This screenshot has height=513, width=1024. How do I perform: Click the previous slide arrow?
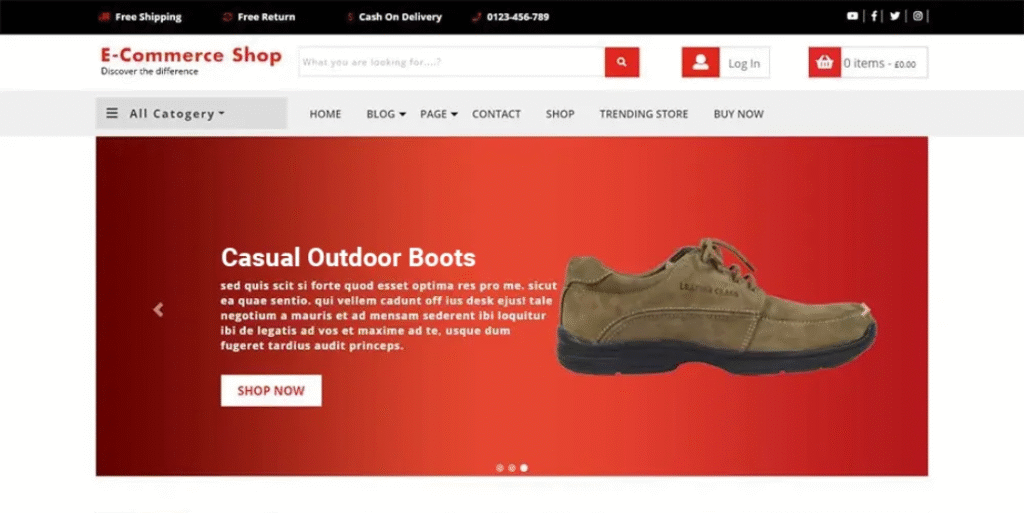pos(158,310)
